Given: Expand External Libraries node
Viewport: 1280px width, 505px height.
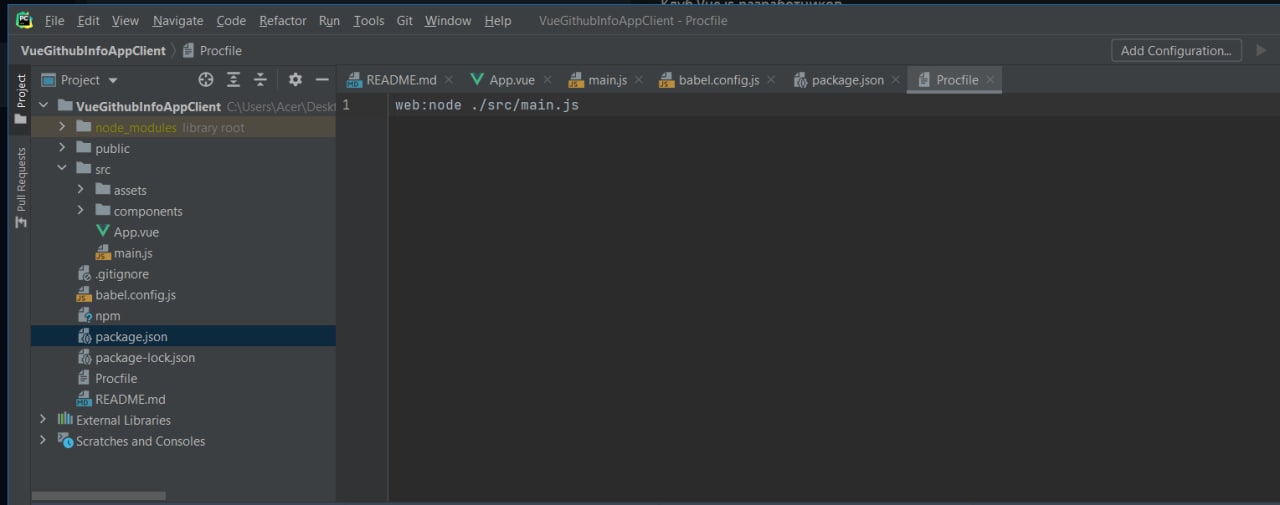Looking at the screenshot, I should 43,420.
